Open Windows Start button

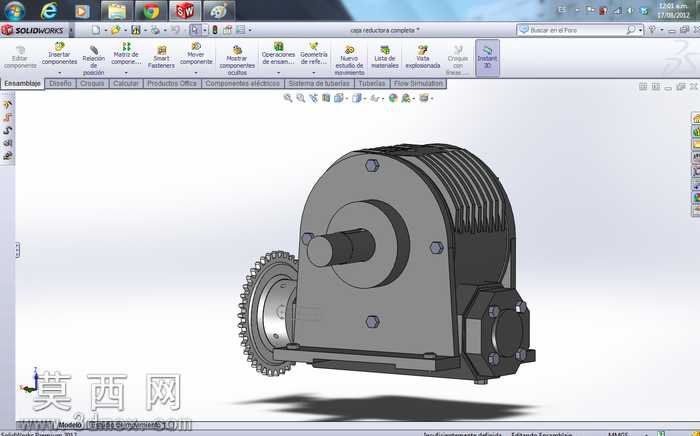[14, 11]
